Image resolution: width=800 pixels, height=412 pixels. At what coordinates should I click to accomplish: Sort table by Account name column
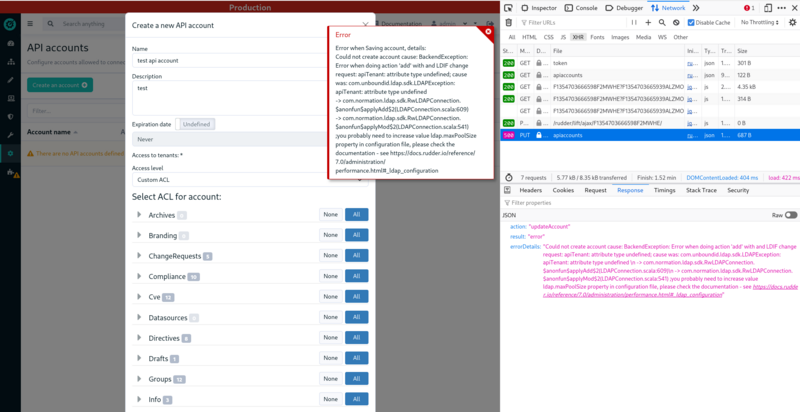coord(53,132)
